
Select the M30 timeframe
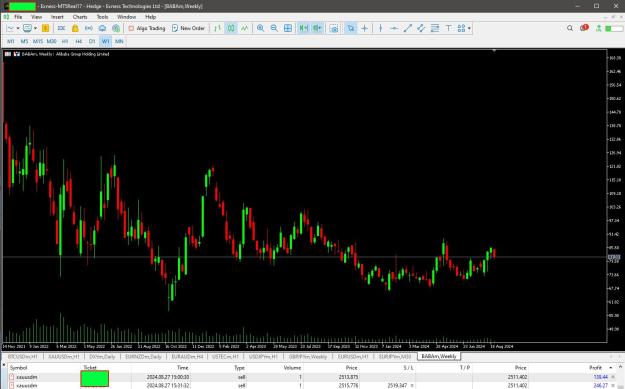tap(51, 41)
